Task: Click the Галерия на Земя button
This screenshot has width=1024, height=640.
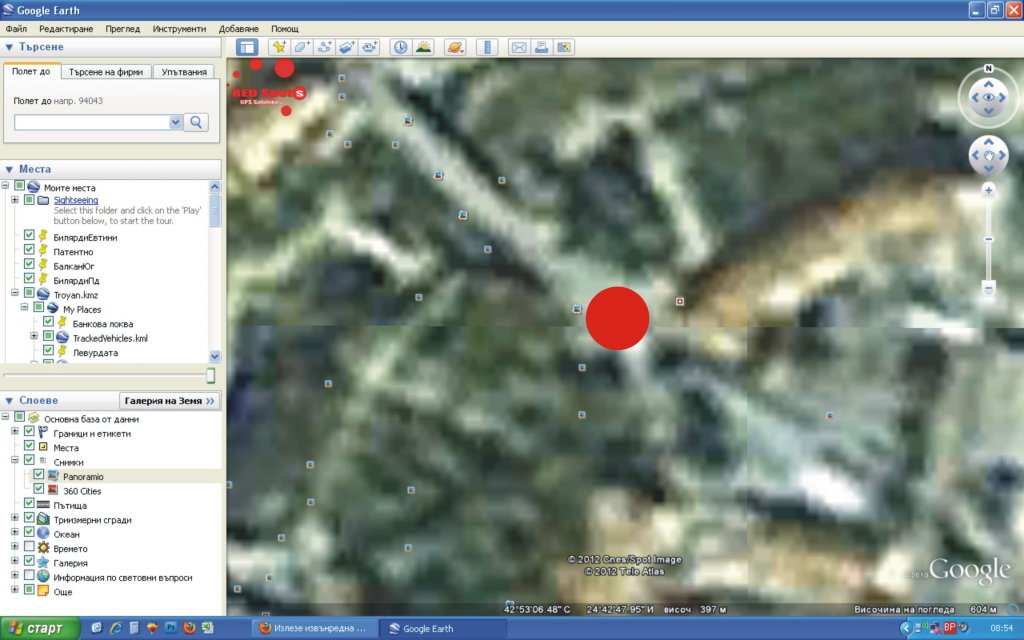Action: coord(169,401)
